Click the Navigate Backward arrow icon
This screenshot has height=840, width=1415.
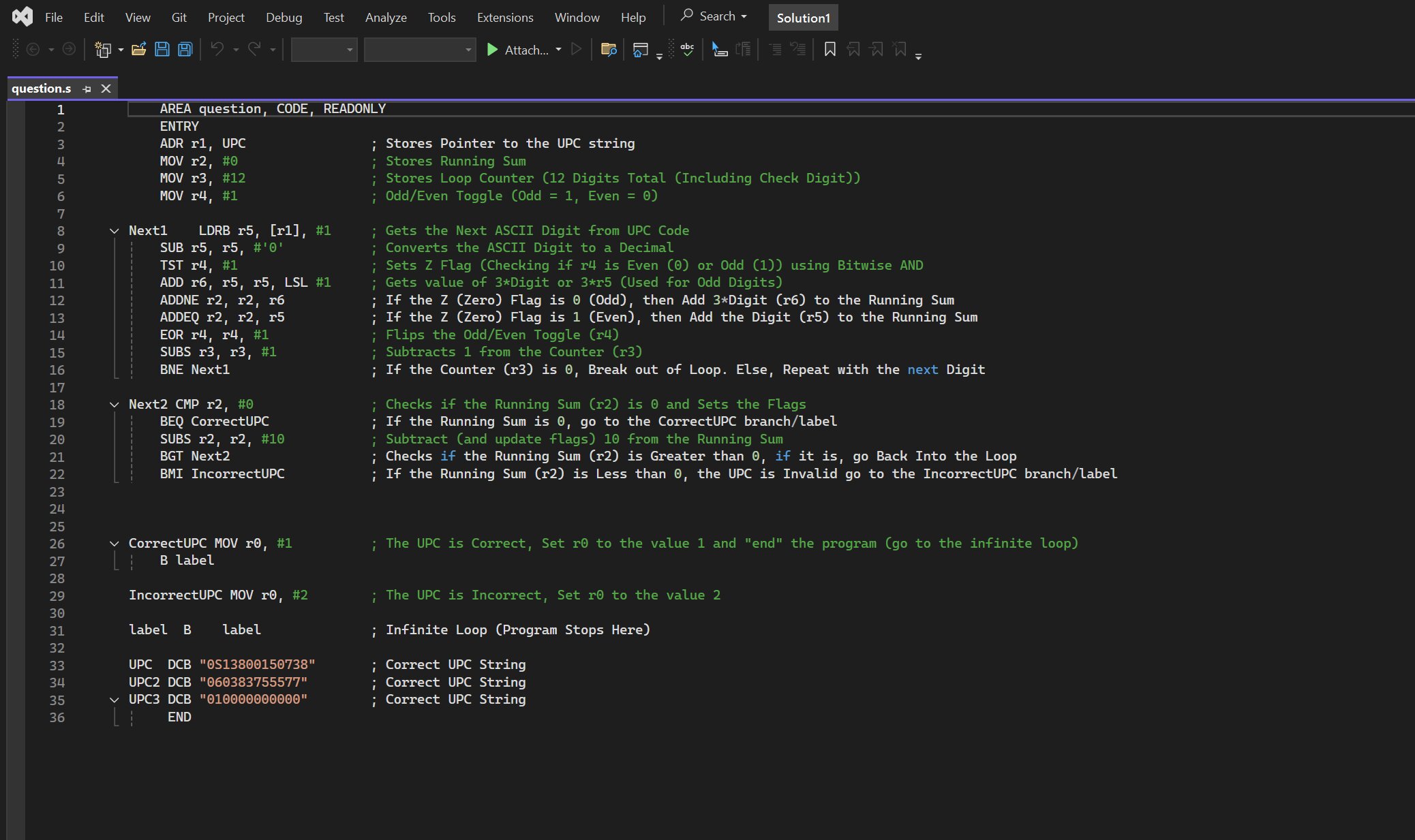pyautogui.click(x=33, y=49)
